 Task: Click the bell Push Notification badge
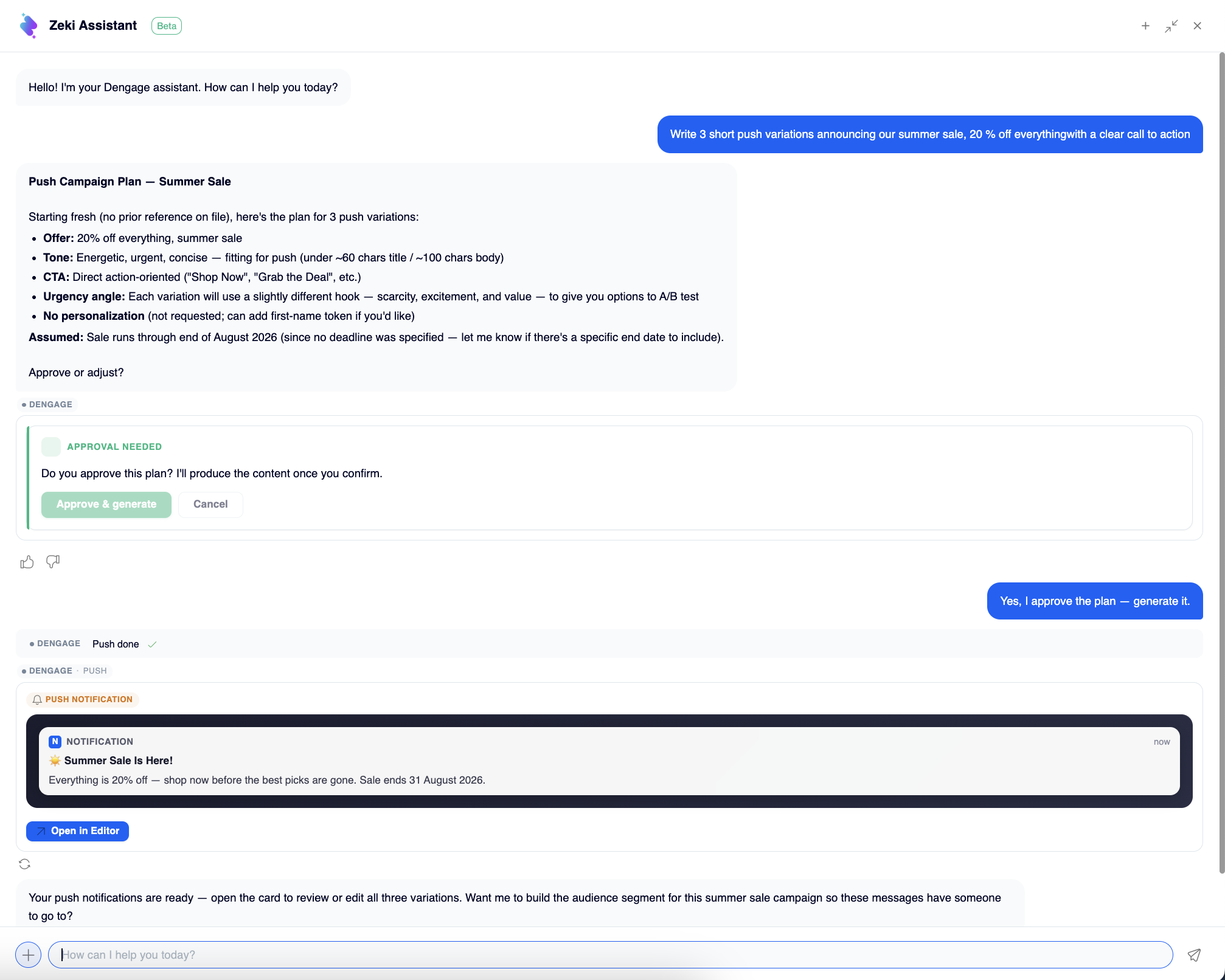[83, 699]
